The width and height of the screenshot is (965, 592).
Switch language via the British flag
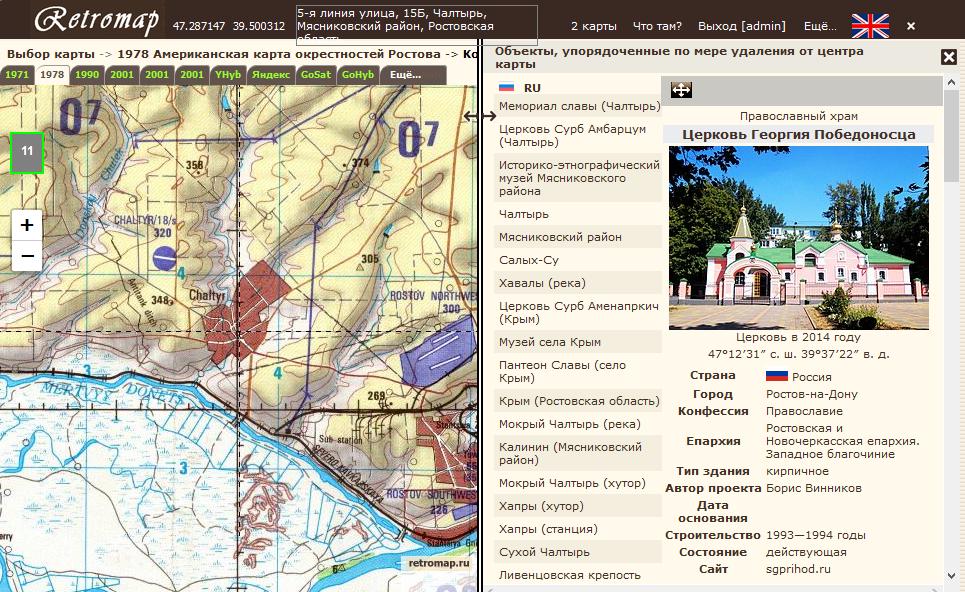click(870, 26)
